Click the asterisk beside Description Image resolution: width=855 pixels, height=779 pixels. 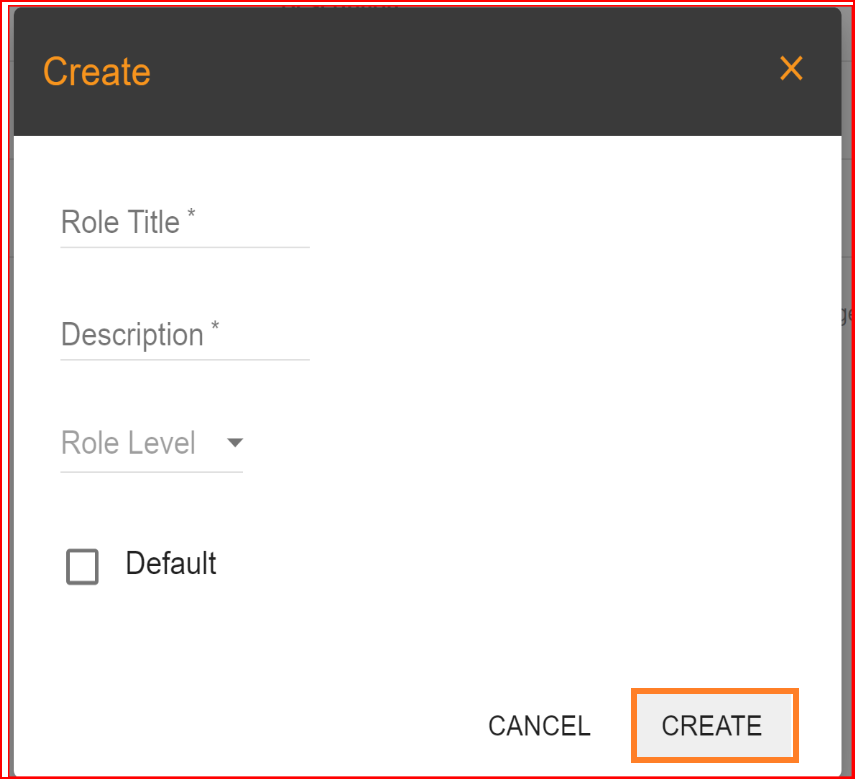[x=215, y=325]
